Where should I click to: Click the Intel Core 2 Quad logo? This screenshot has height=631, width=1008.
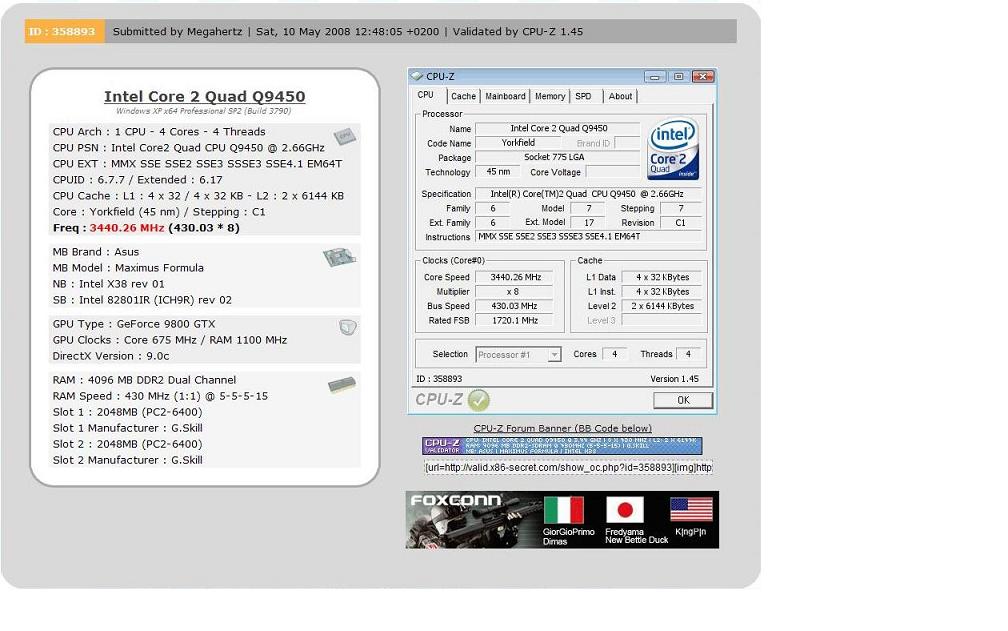672,148
